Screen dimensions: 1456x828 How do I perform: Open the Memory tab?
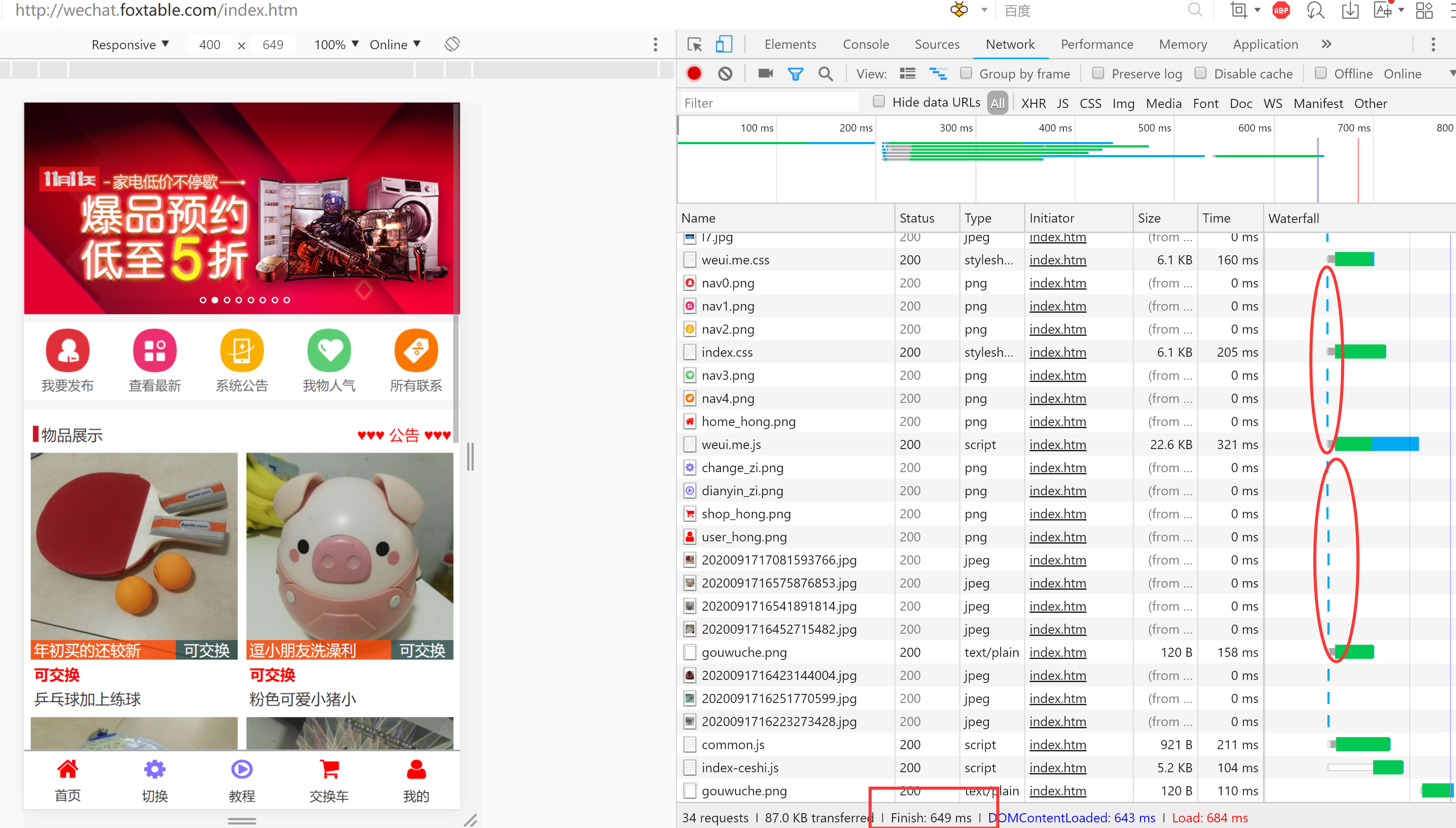coord(1183,44)
